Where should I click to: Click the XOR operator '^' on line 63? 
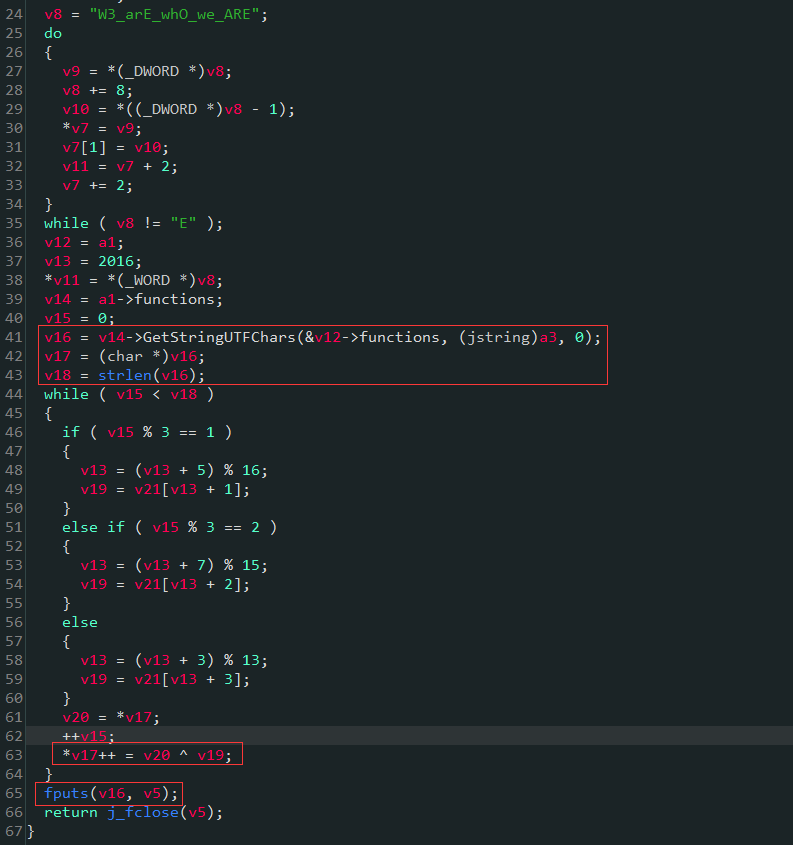183,755
